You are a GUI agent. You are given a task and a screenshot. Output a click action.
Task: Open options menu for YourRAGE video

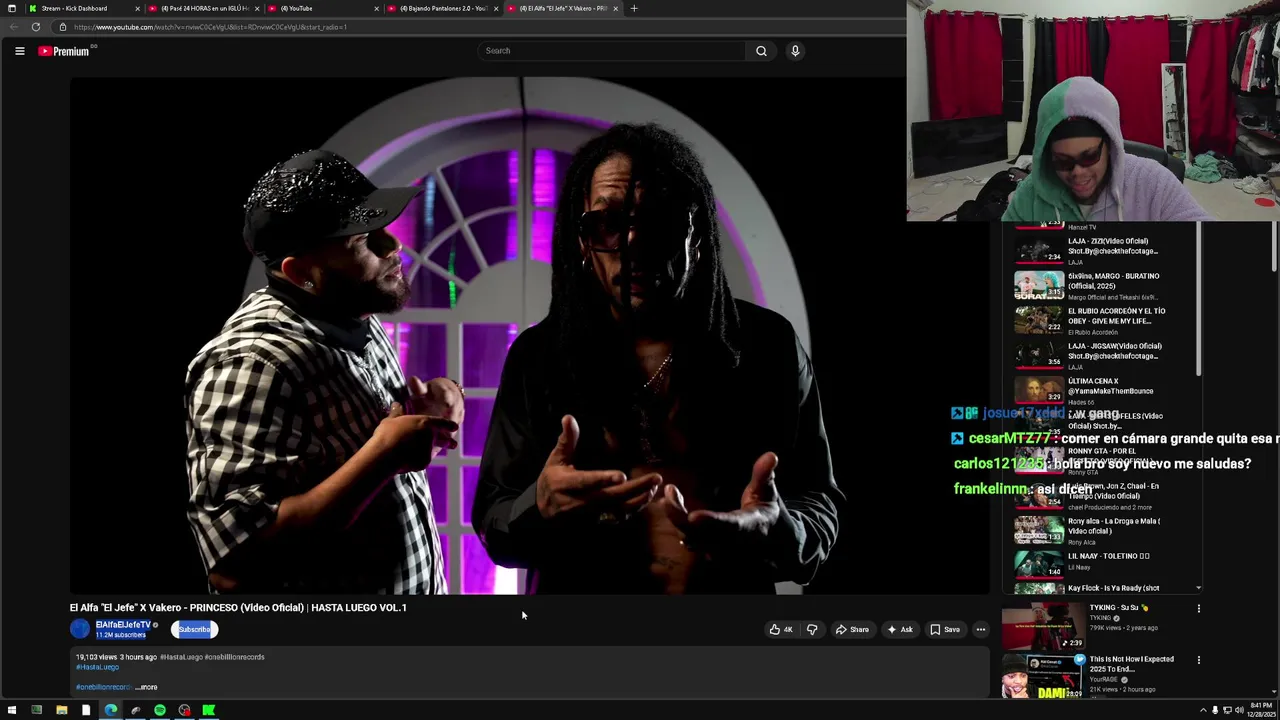coord(1198,660)
